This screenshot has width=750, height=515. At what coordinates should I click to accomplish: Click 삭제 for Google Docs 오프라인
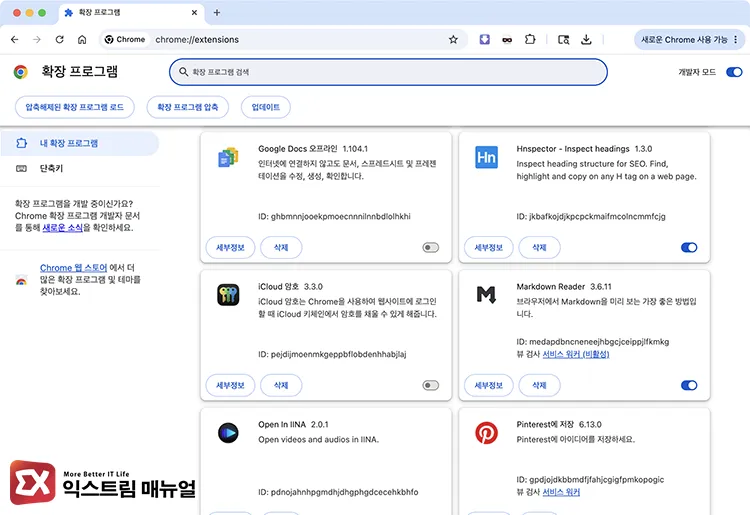[x=281, y=247]
